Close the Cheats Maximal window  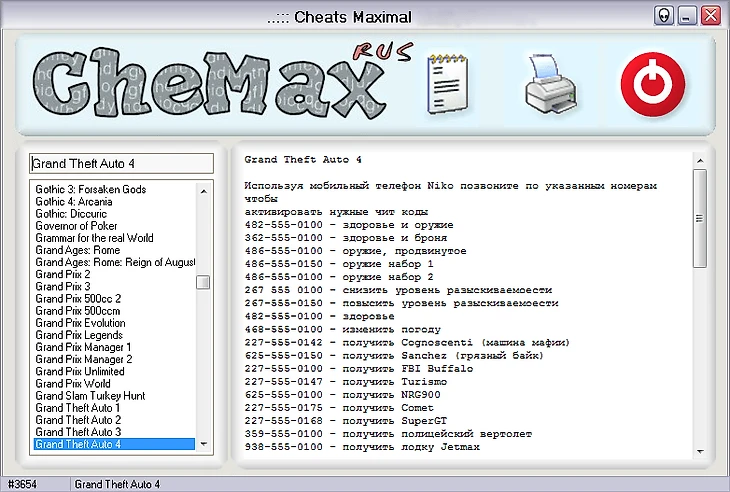coord(710,16)
